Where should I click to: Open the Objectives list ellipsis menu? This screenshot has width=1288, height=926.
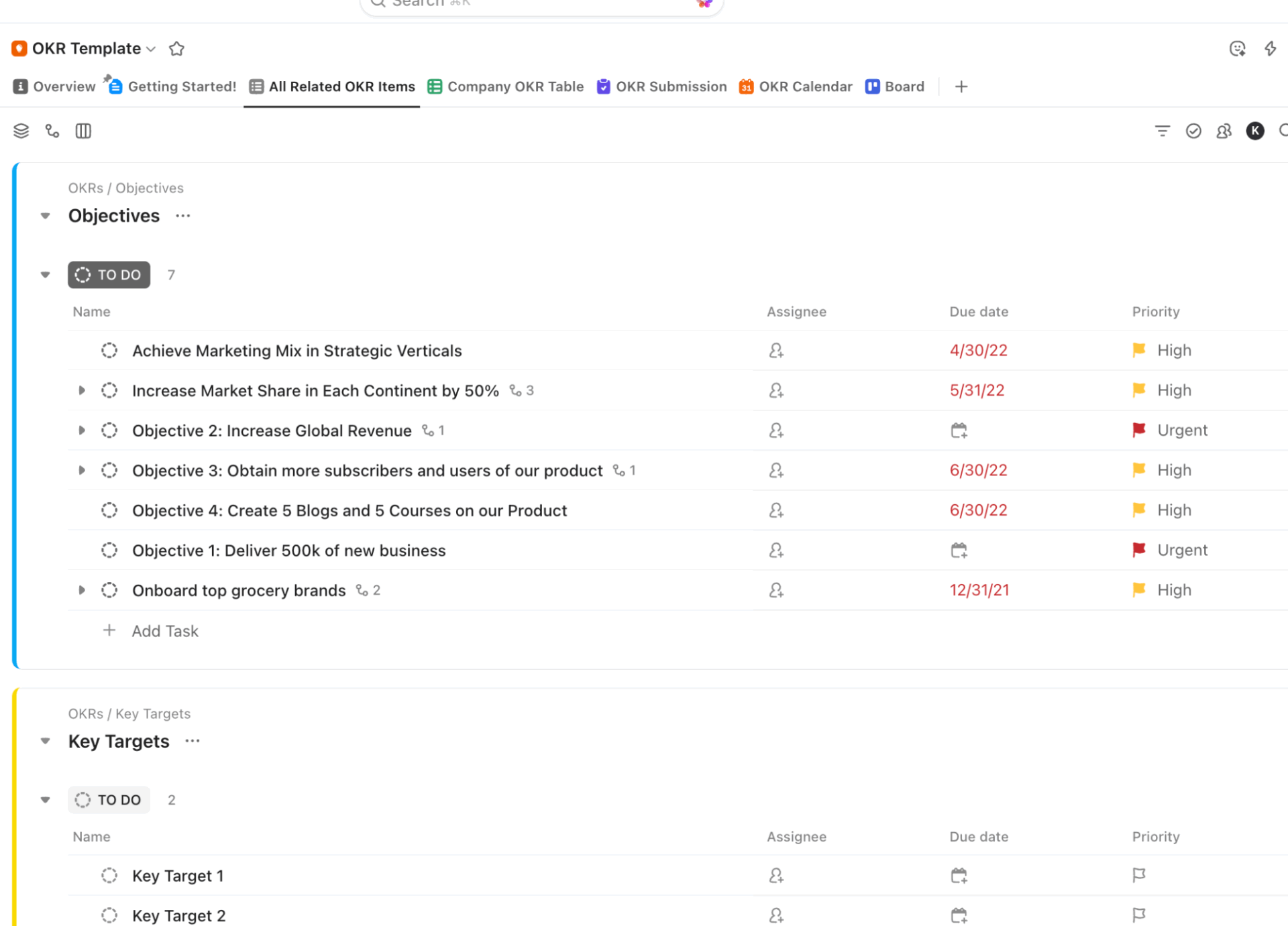pyautogui.click(x=183, y=216)
